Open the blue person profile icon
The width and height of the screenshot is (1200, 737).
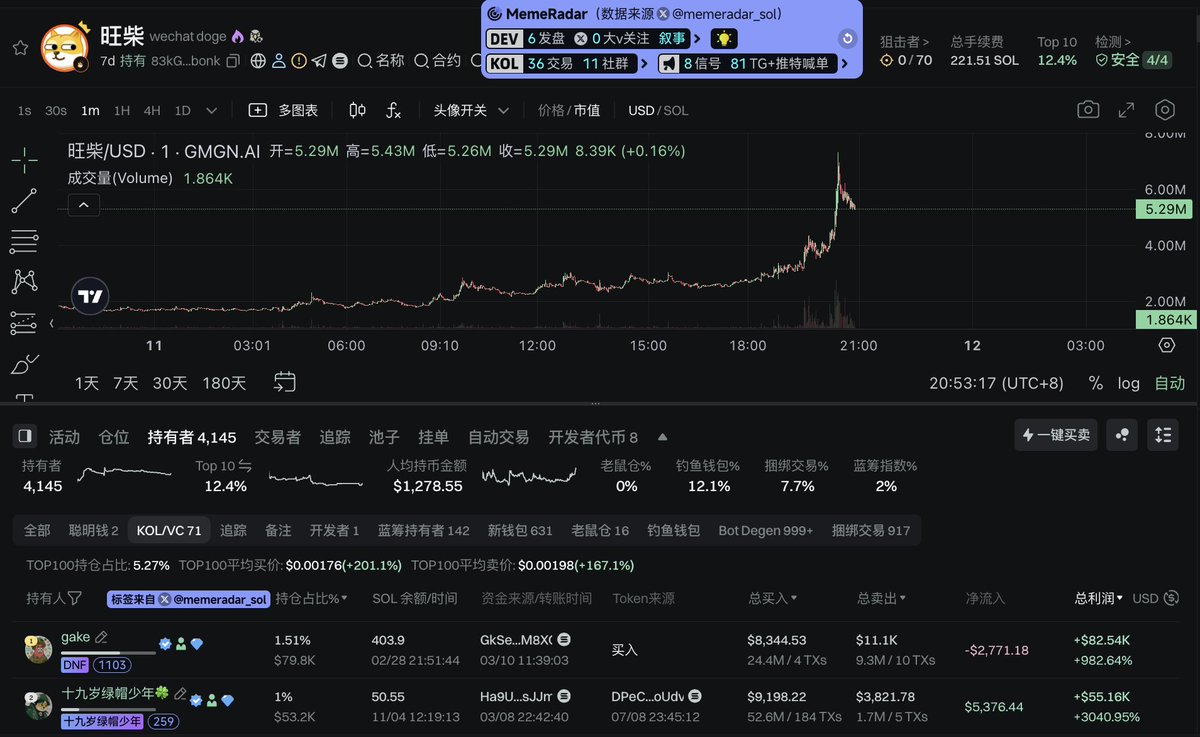coord(279,61)
